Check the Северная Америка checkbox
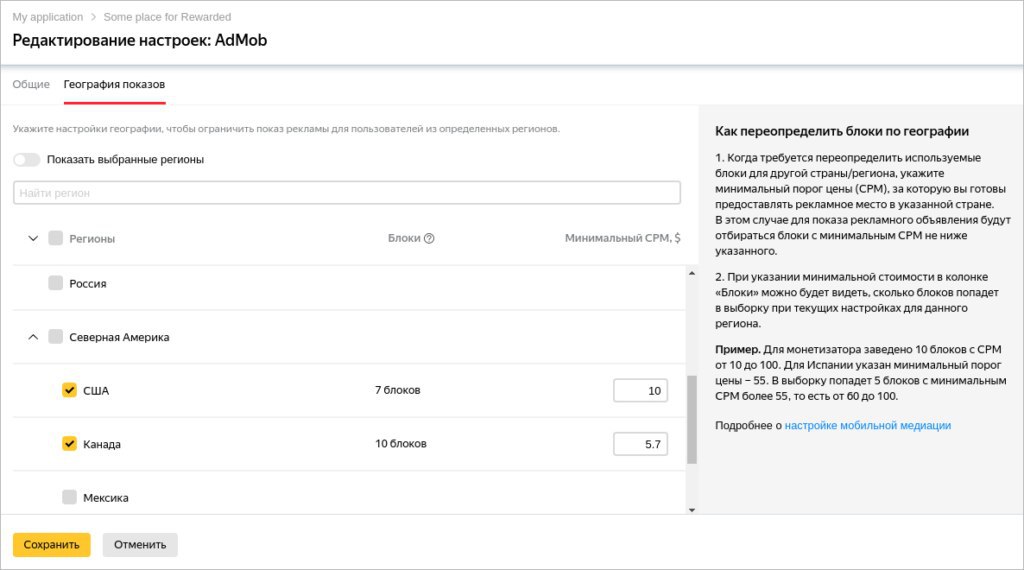 pos(56,336)
